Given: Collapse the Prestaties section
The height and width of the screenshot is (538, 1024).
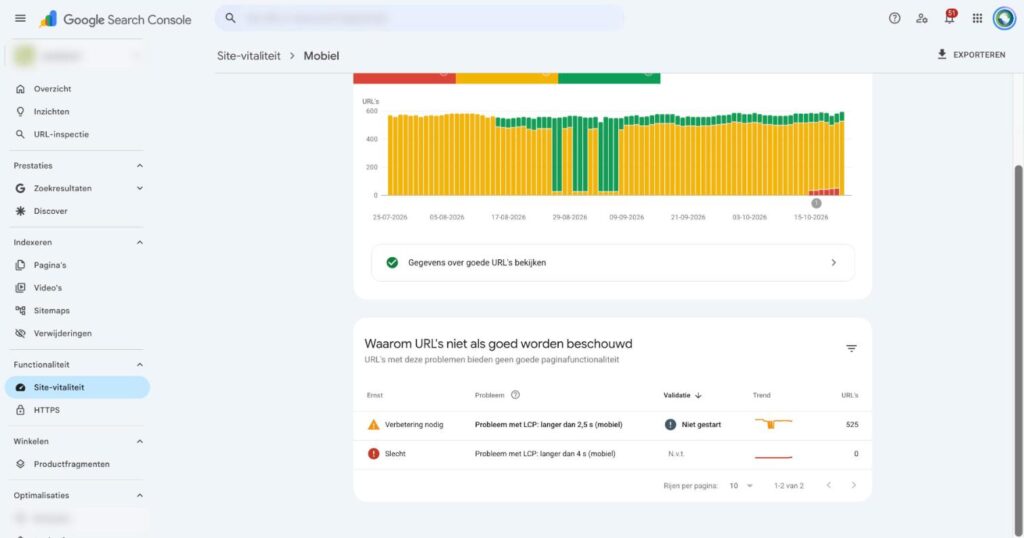Looking at the screenshot, I should [x=140, y=166].
